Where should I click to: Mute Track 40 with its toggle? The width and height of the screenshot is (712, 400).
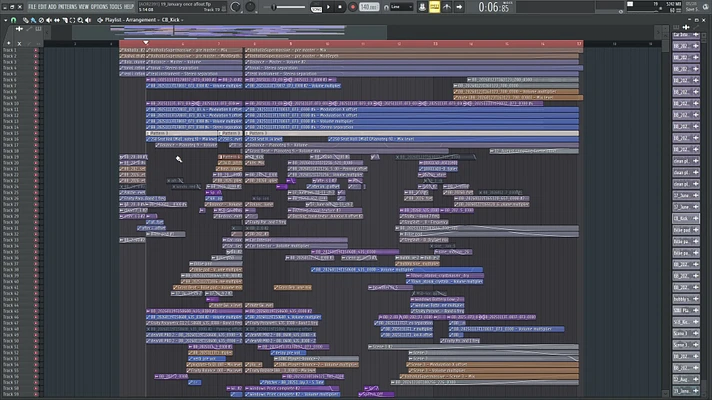tap(36, 281)
